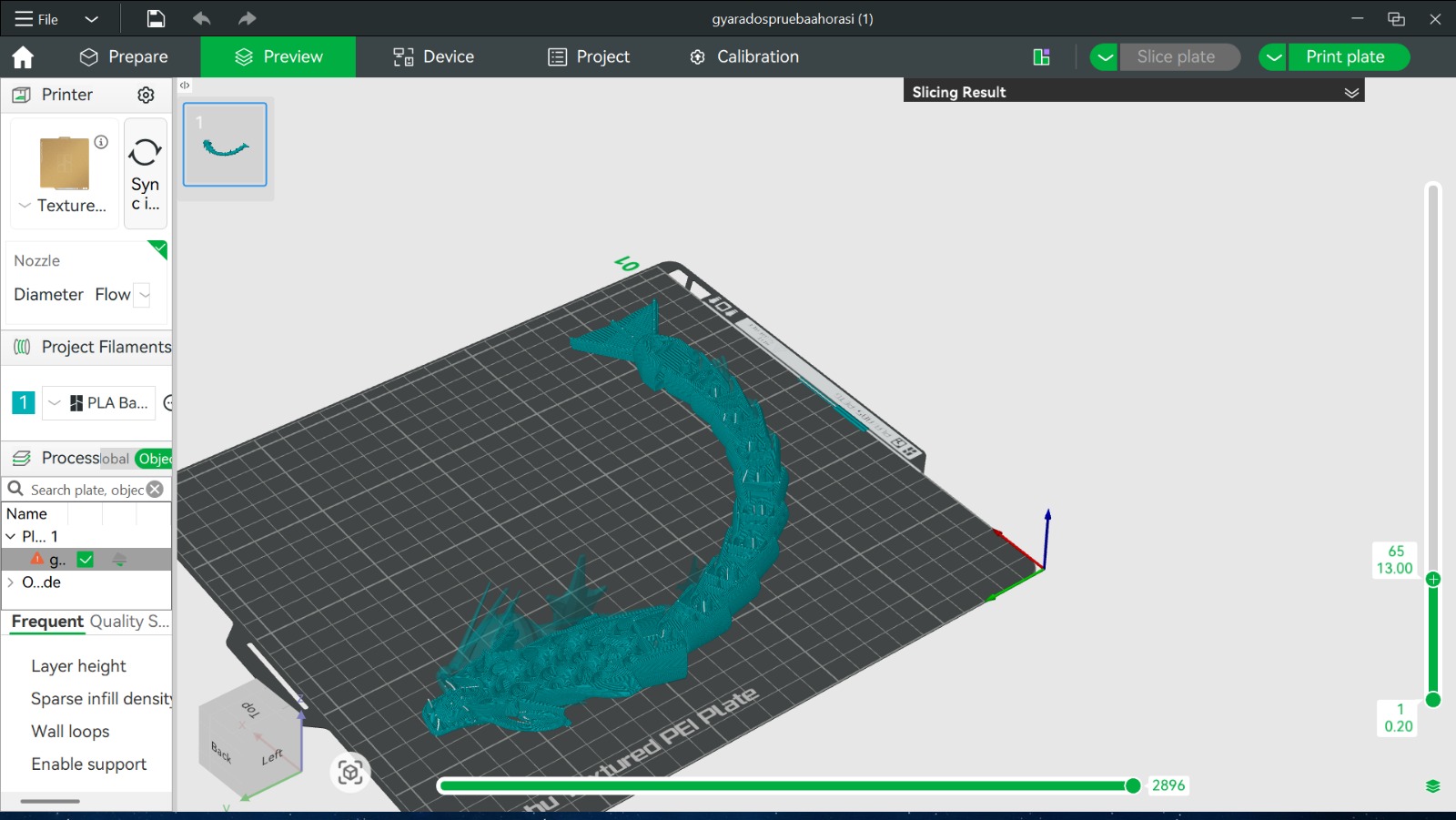Screen dimensions: 1456x820
Task: Open Printer settings gear icon
Action: pyautogui.click(x=146, y=96)
